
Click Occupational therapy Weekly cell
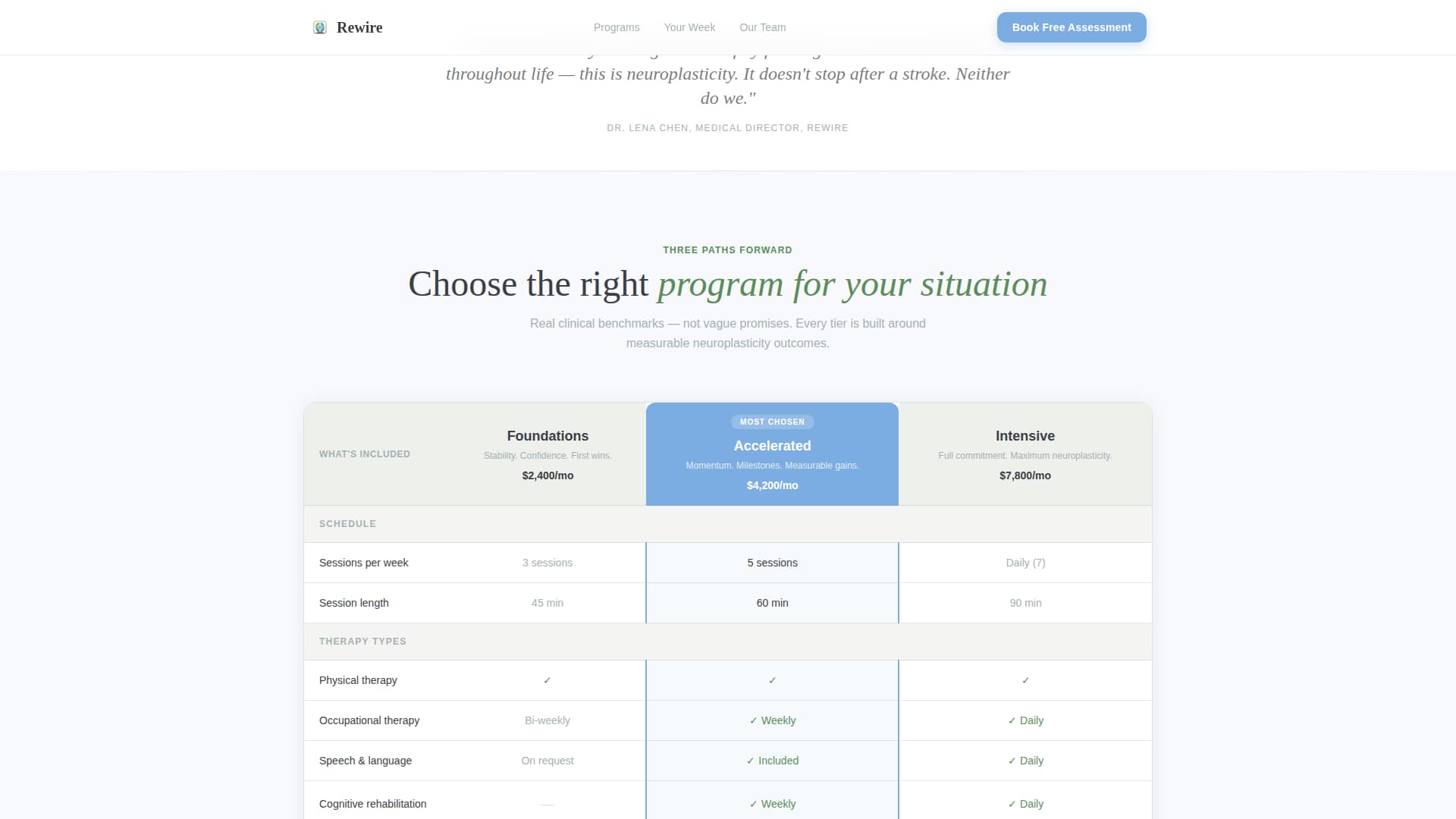[x=772, y=720]
